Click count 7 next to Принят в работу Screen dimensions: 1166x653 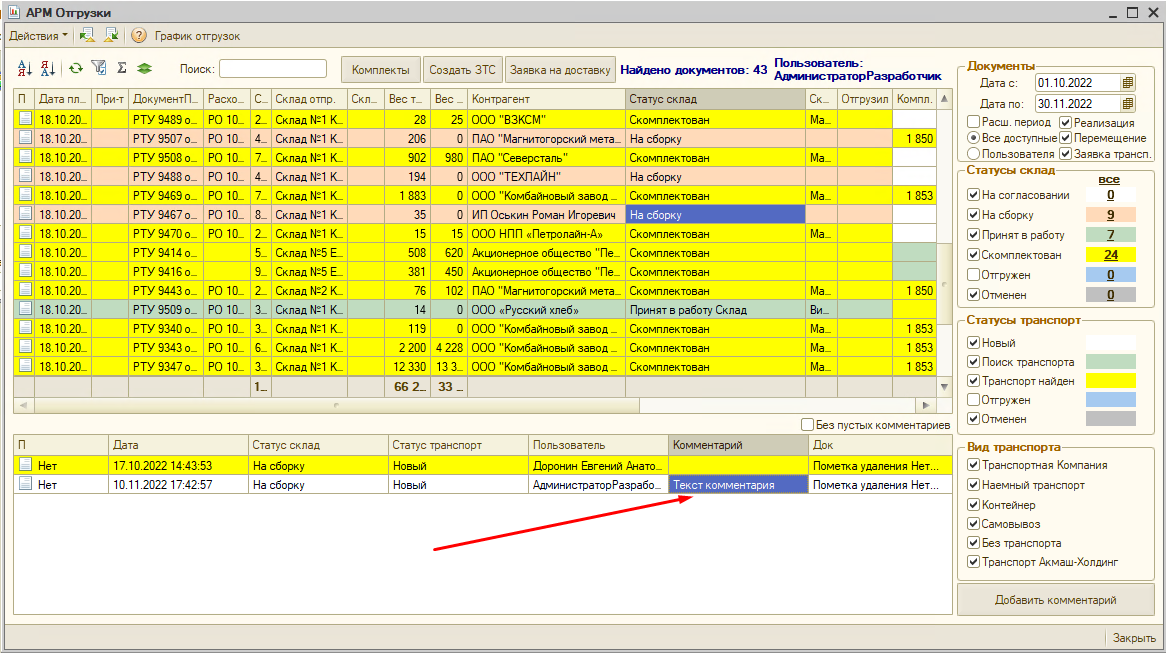click(1110, 235)
